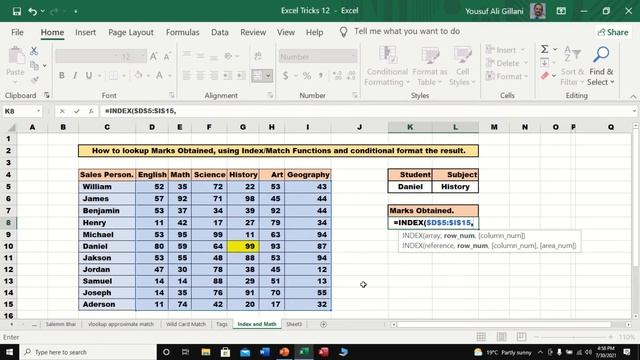This screenshot has width=640, height=360.
Task: Switch to Review ribbon tab
Action: pyautogui.click(x=253, y=32)
